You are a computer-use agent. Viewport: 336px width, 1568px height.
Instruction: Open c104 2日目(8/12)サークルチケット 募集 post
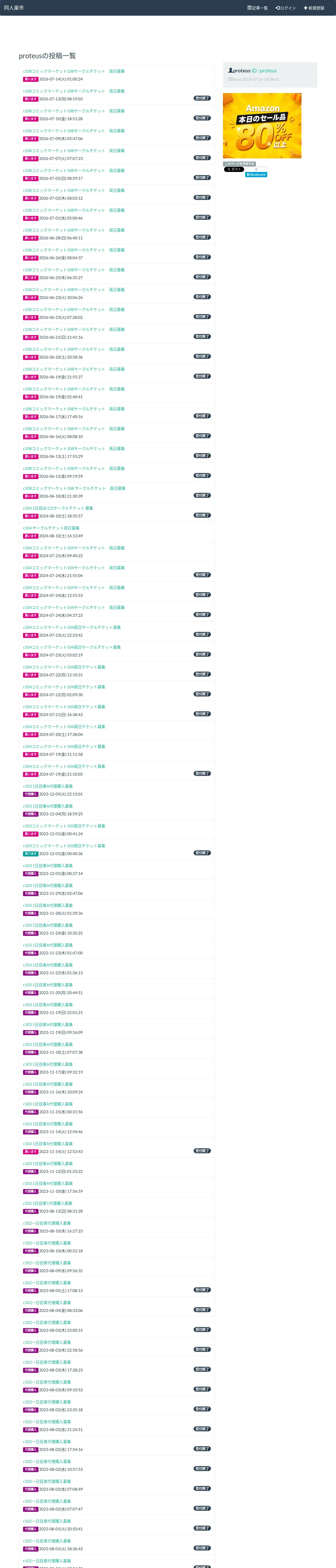[58, 508]
